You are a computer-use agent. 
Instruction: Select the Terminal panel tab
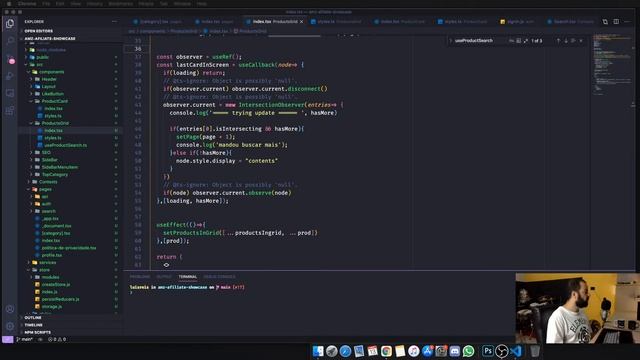(188, 277)
